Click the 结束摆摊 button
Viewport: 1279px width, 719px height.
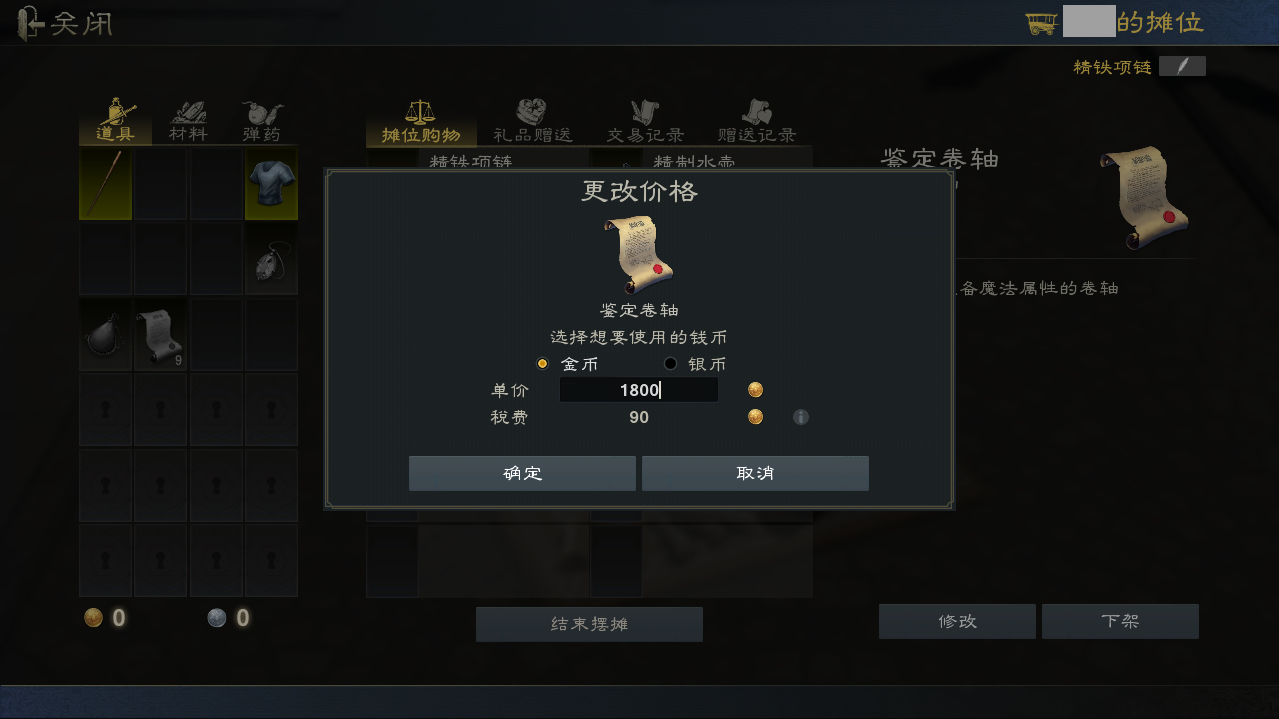[589, 624]
